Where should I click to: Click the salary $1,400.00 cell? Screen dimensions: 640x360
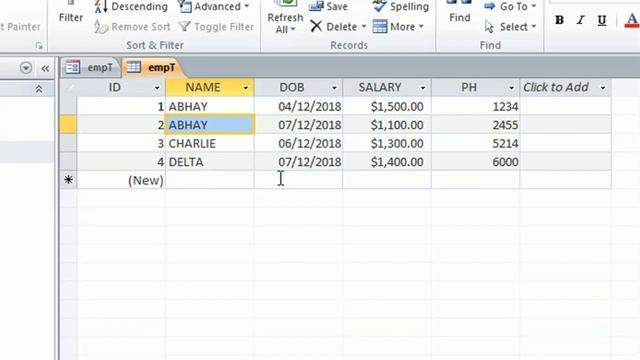coord(387,162)
